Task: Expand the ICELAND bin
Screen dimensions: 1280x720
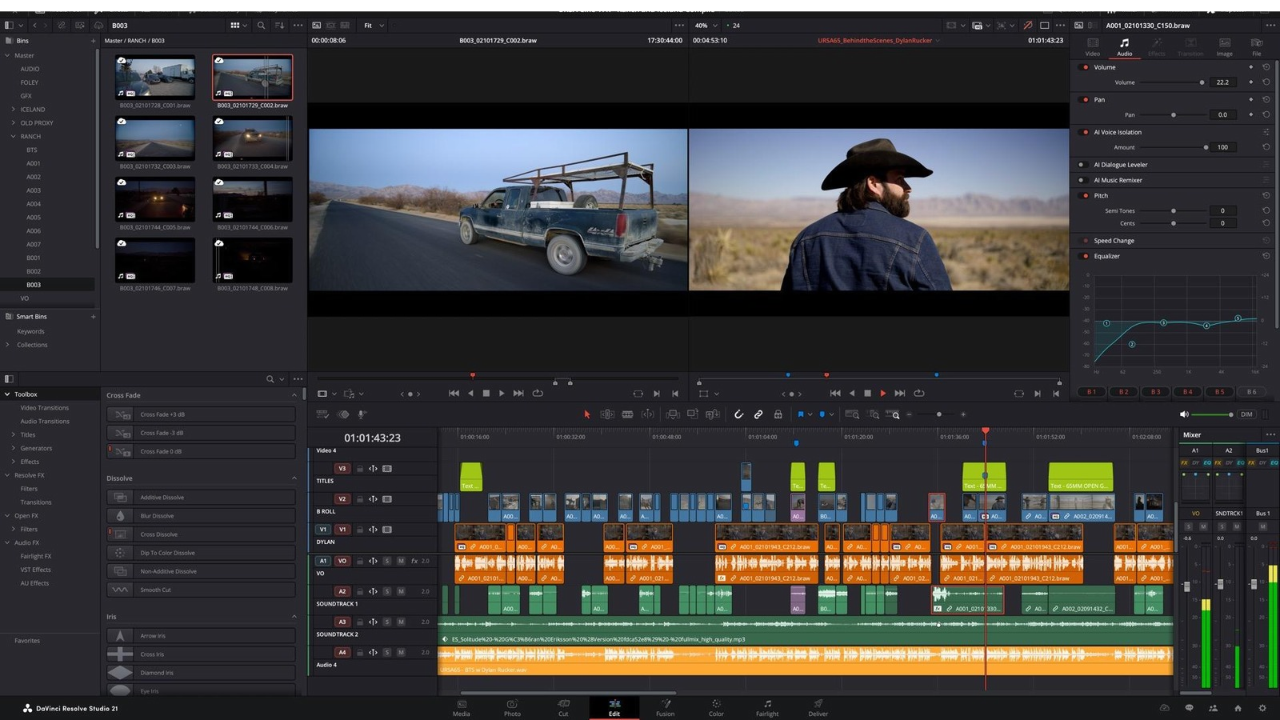Action: coord(13,109)
